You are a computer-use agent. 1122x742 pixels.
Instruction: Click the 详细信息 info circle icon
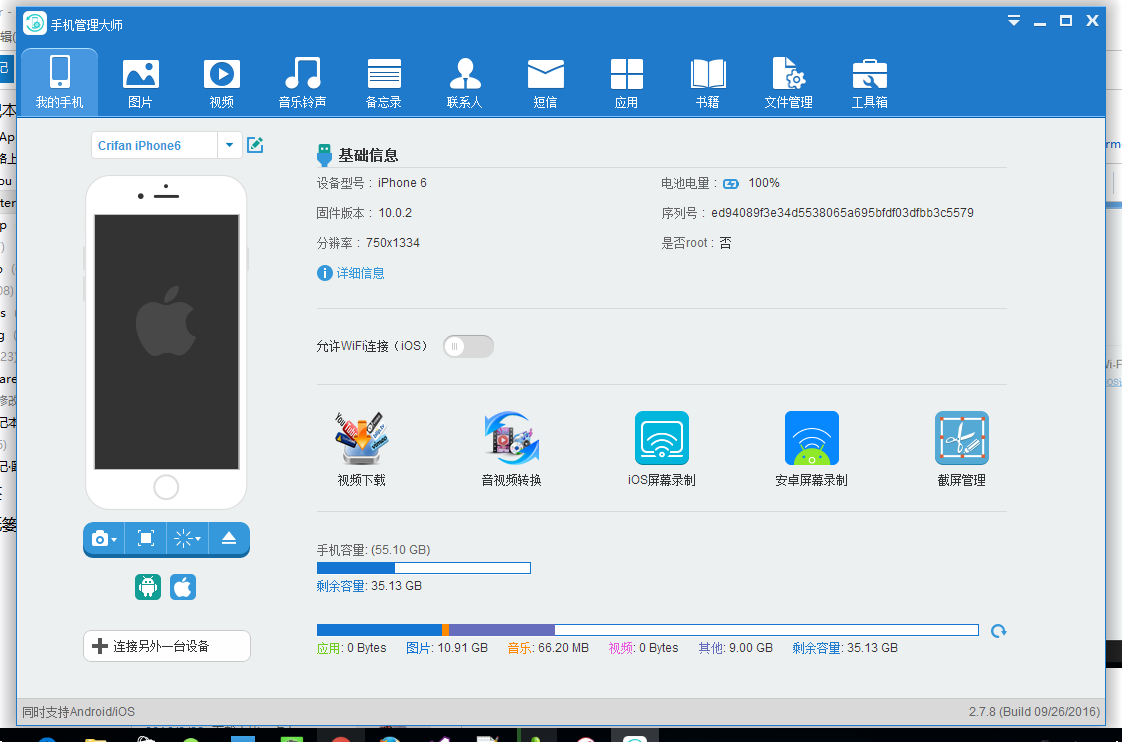[x=325, y=273]
